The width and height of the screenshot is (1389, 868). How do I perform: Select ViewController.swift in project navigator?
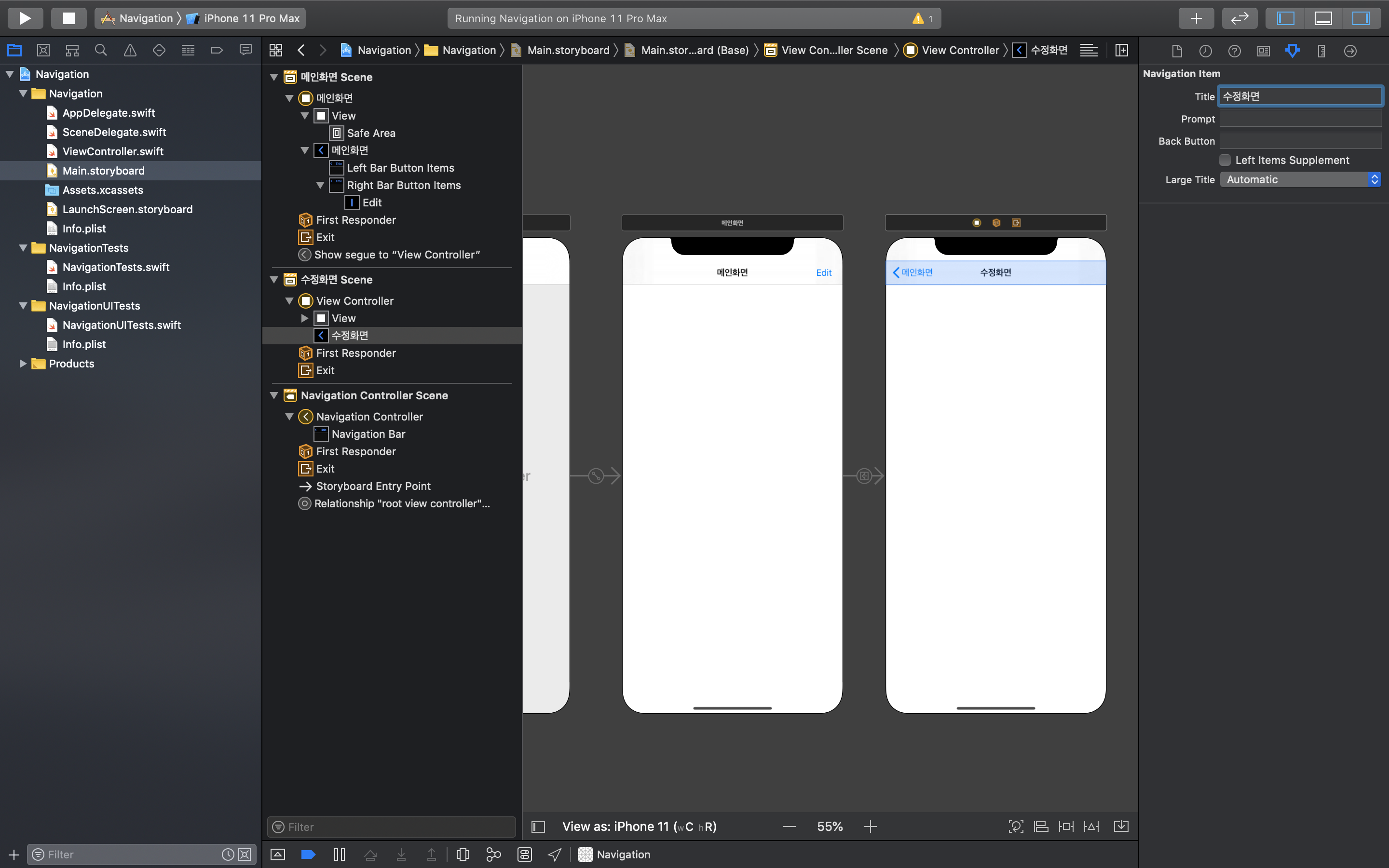[x=112, y=151]
